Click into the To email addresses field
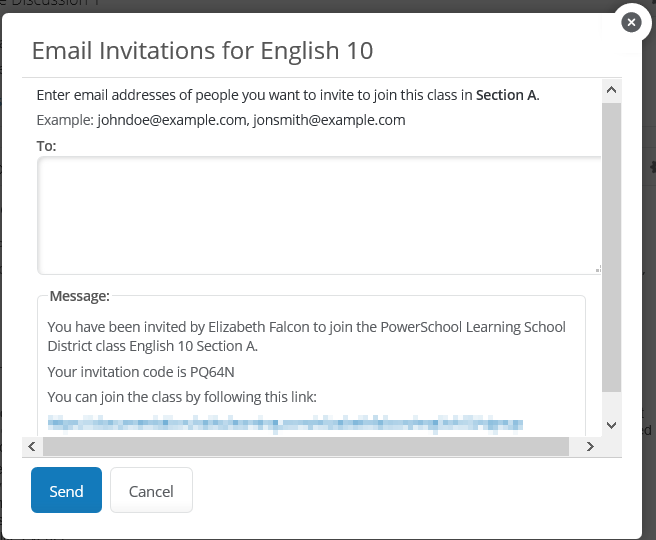 click(320, 215)
